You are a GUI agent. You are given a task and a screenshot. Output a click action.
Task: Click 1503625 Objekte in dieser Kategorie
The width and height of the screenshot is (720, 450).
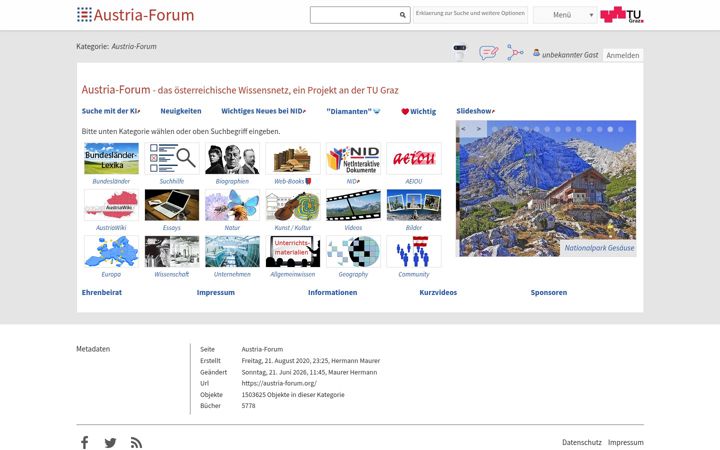point(293,394)
